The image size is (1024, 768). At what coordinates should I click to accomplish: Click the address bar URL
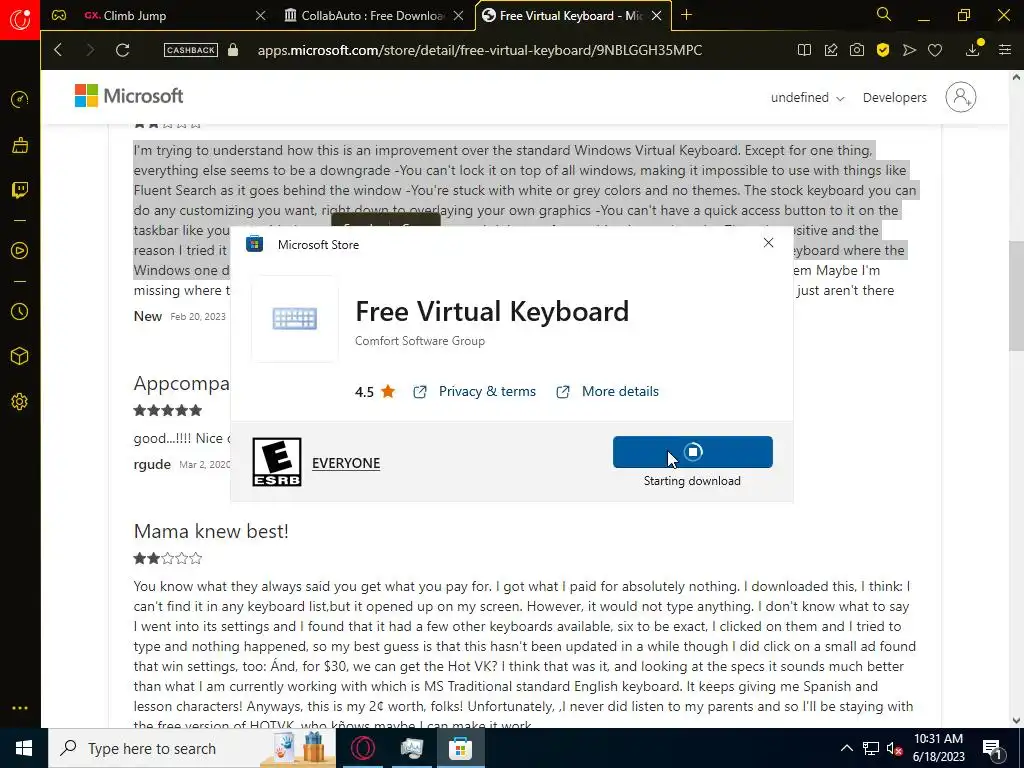[479, 50]
